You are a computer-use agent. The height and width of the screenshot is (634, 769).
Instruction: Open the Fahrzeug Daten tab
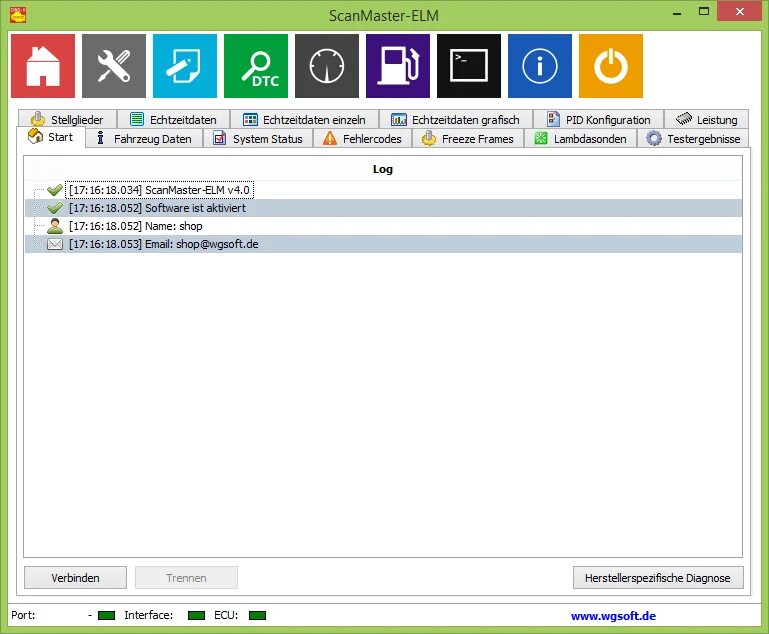point(145,139)
